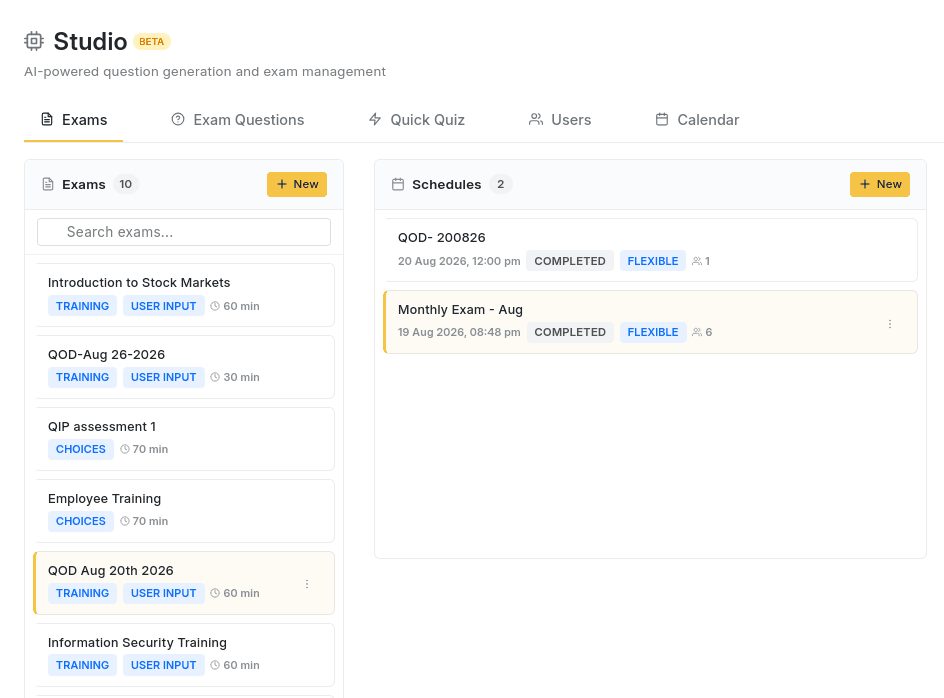Image resolution: width=944 pixels, height=698 pixels.
Task: Click the Studio chip logo icon
Action: (34, 41)
